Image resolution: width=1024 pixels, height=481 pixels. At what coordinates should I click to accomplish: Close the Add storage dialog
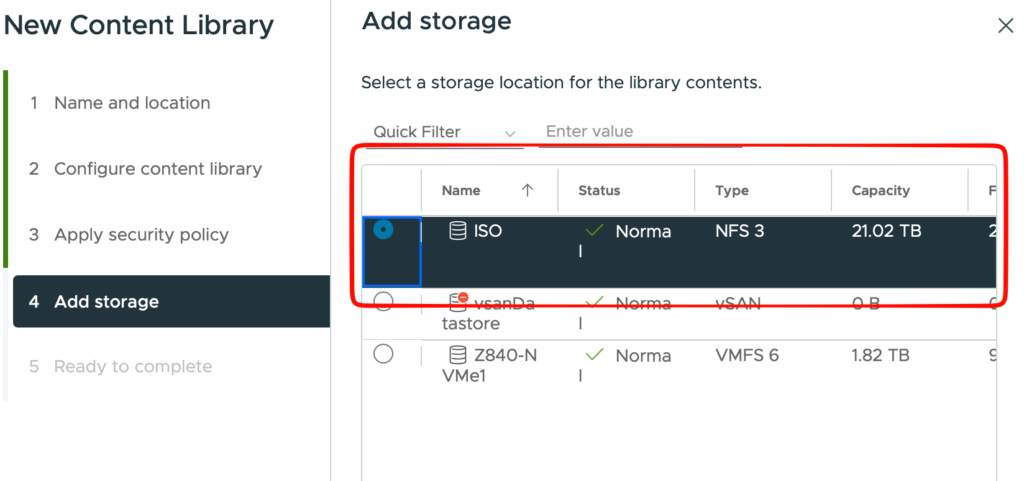[x=1005, y=26]
